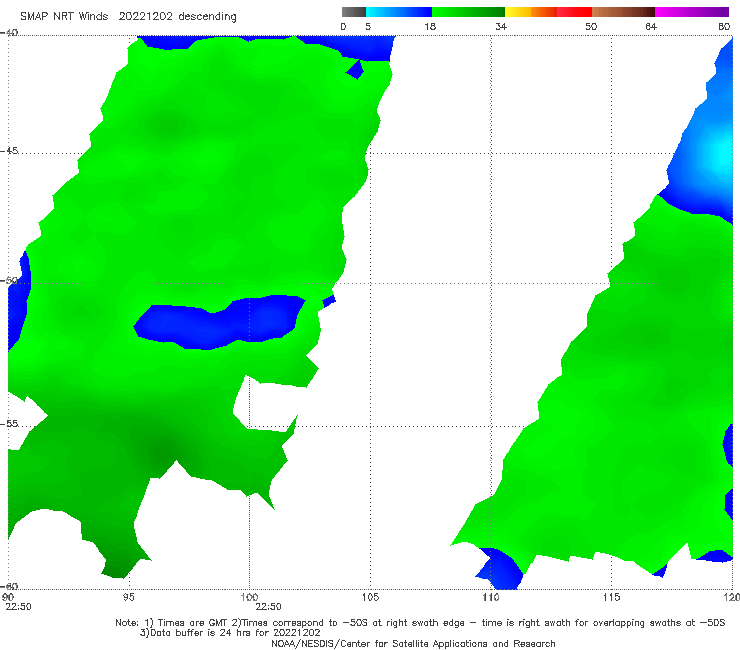Screen dimensions: 740x650
Task: Click the '110' longitude axis label
Action: point(491,597)
